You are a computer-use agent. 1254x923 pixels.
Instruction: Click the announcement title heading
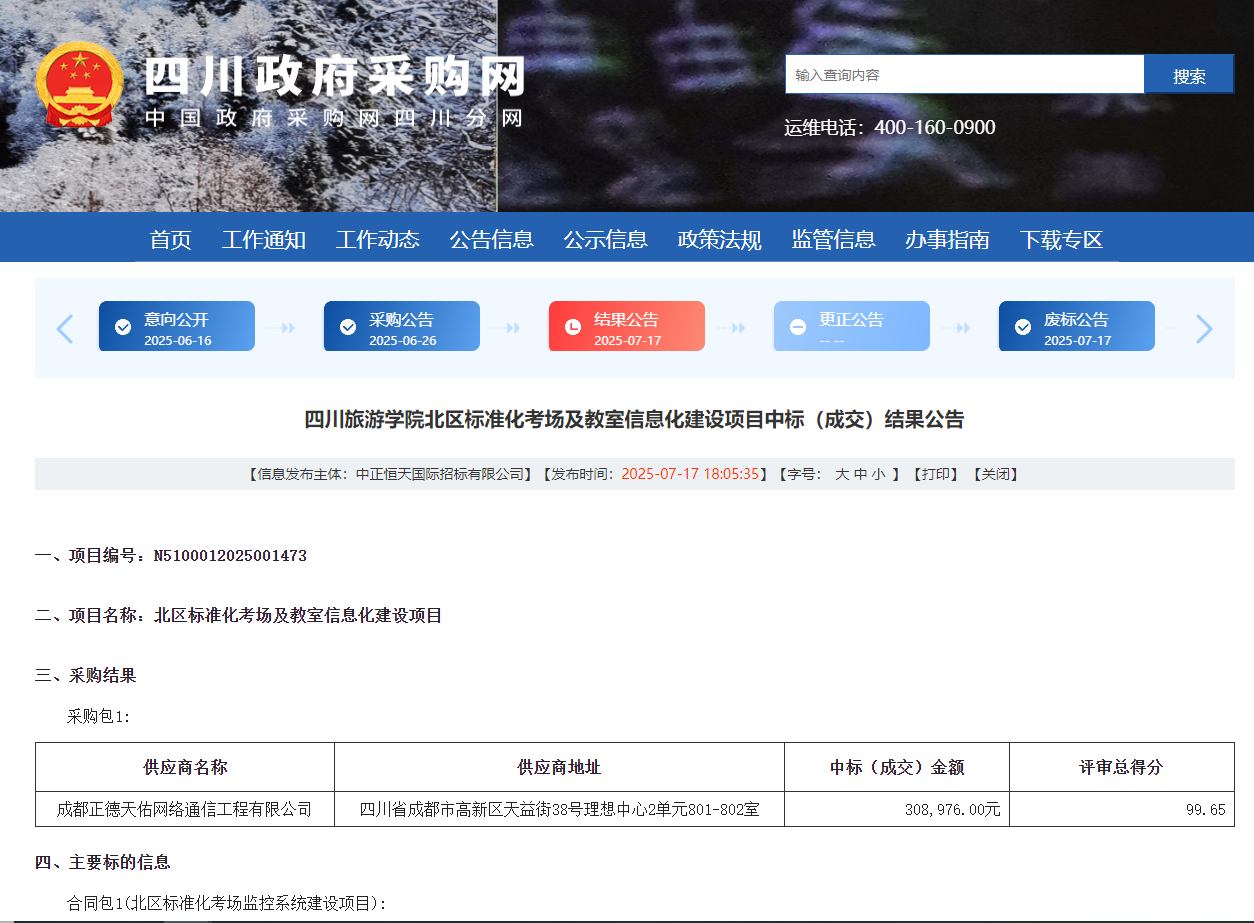pos(634,419)
